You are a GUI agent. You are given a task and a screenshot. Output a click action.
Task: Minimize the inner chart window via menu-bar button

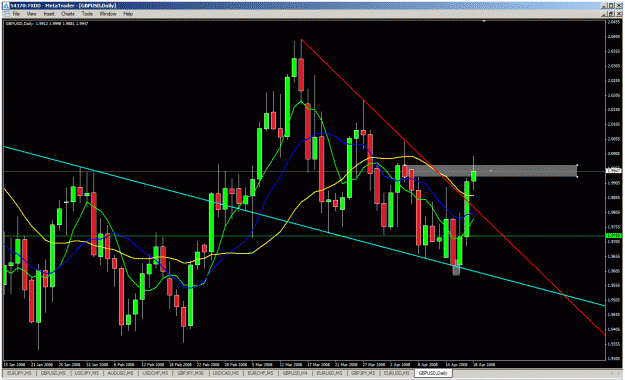point(604,14)
